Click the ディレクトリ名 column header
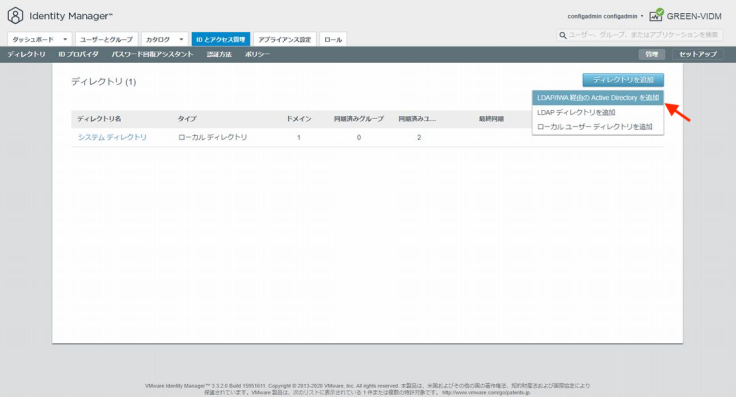 click(x=99, y=119)
